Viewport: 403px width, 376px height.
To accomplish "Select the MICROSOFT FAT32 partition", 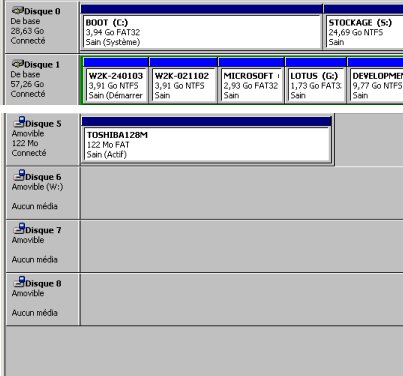I will pyautogui.click(x=251, y=85).
